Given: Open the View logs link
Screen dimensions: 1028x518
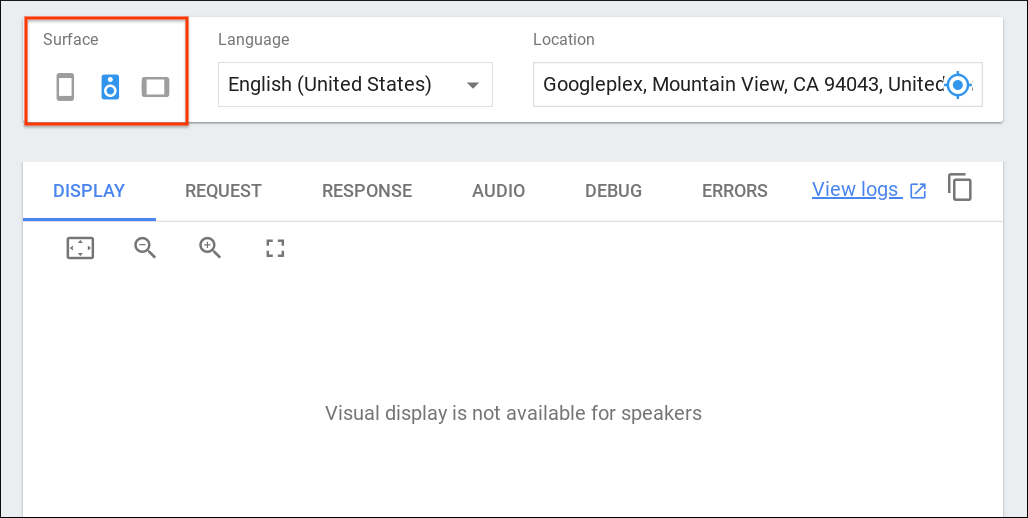Looking at the screenshot, I should coord(855,190).
